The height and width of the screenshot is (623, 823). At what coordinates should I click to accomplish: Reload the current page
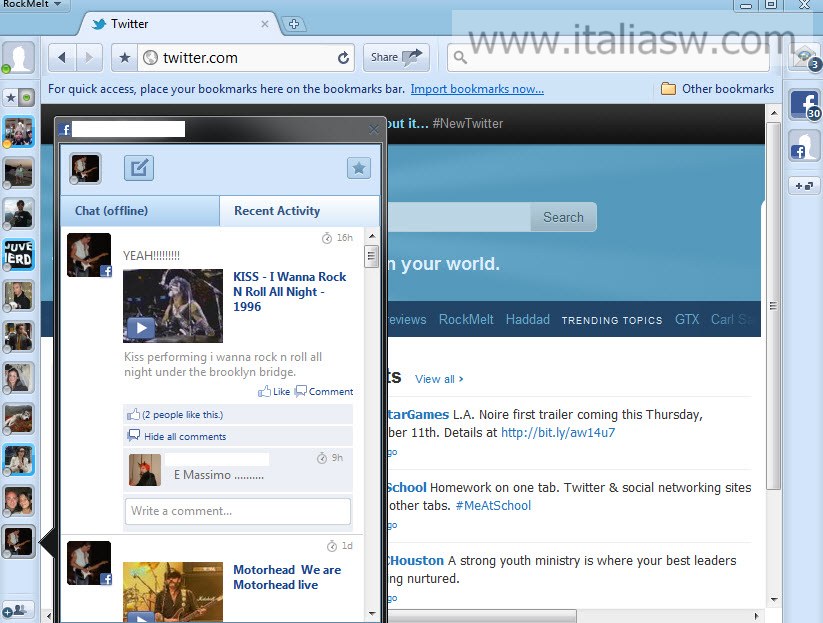click(x=343, y=57)
